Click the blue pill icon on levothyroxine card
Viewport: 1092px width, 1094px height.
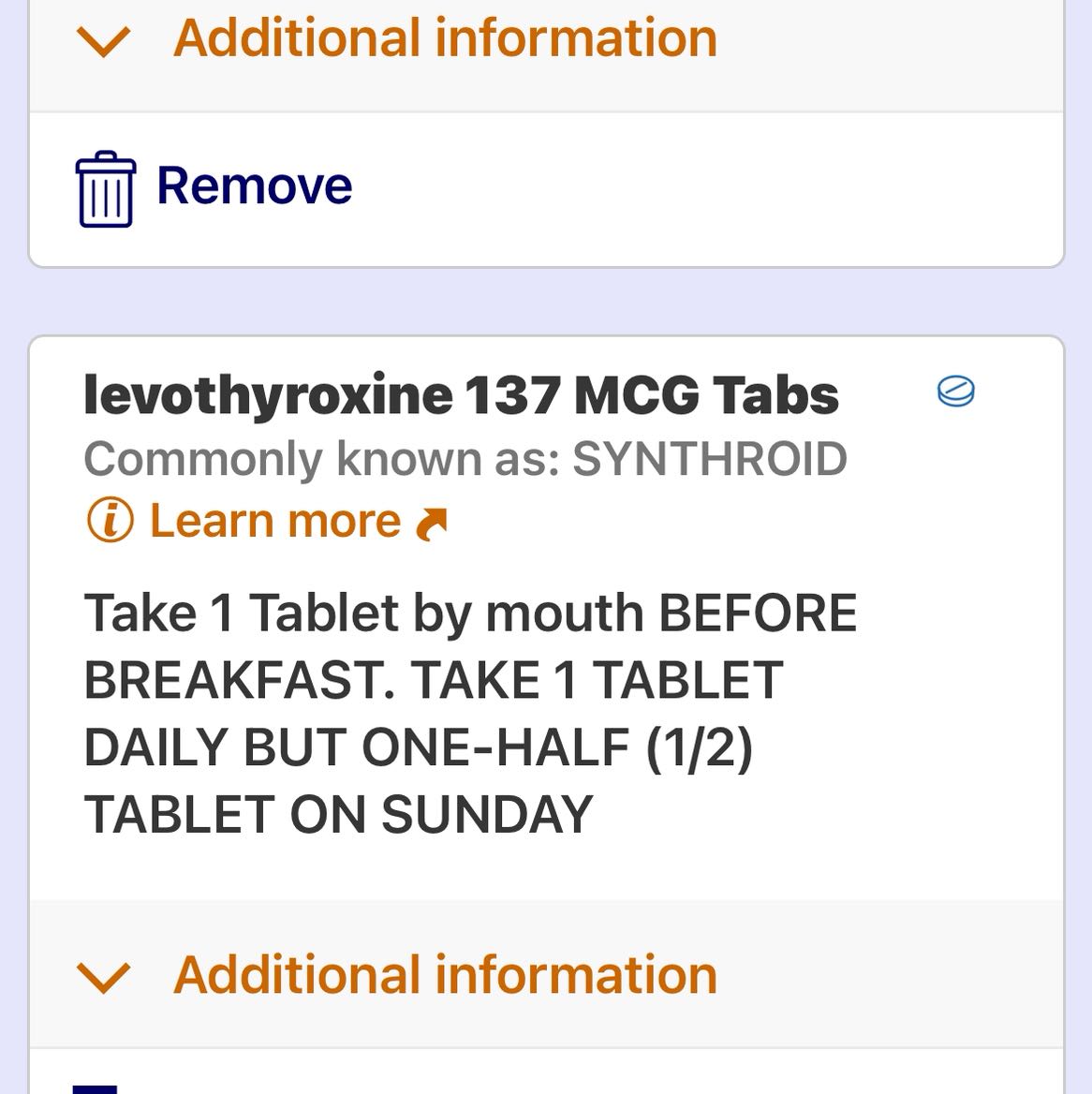click(955, 392)
